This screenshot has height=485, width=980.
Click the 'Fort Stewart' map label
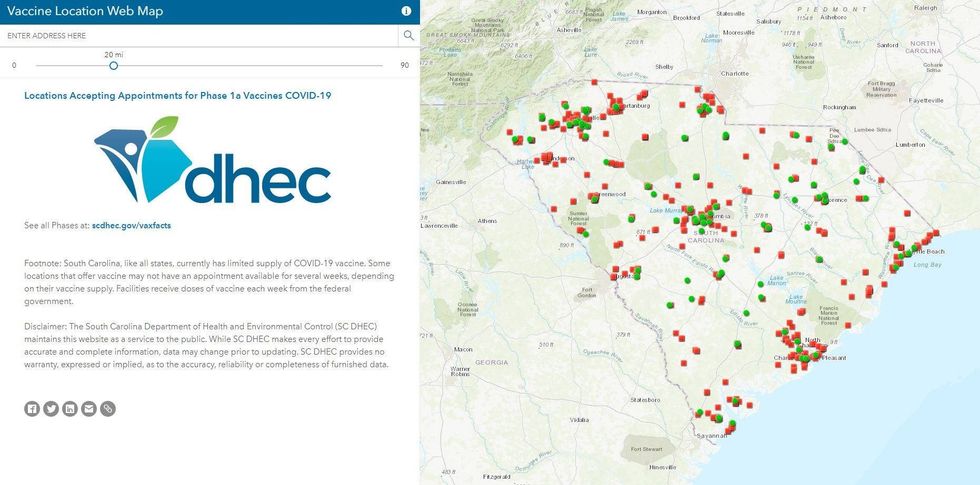click(645, 449)
